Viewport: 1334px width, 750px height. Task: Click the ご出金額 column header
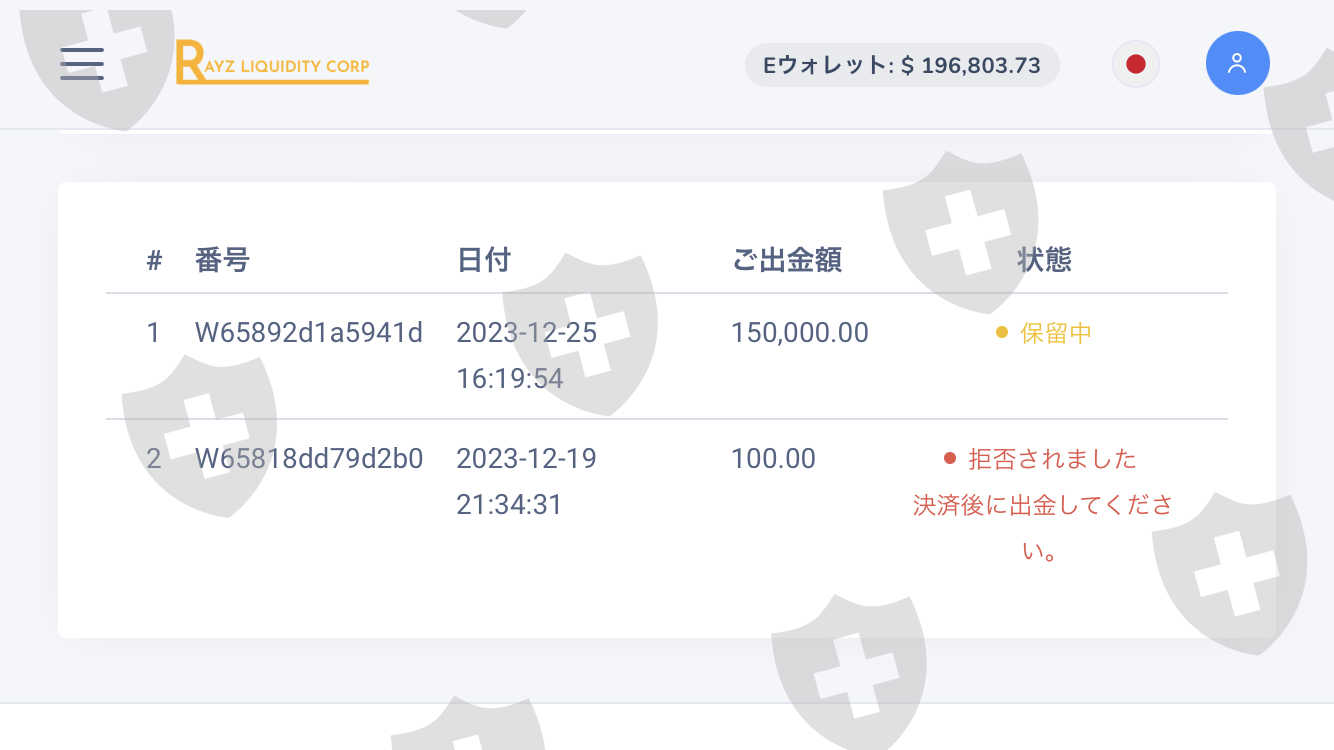click(787, 261)
